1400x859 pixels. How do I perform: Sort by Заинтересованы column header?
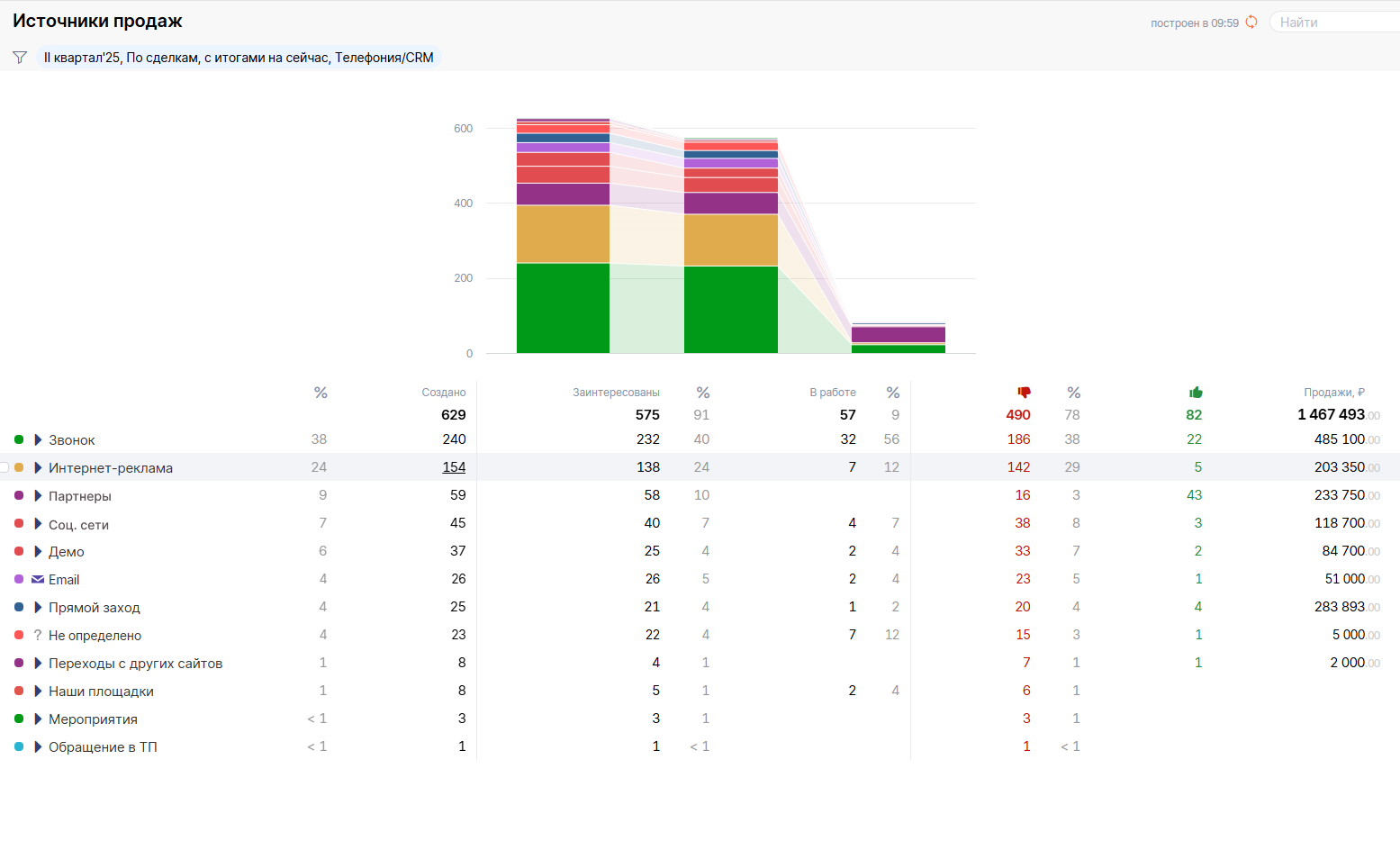616,393
